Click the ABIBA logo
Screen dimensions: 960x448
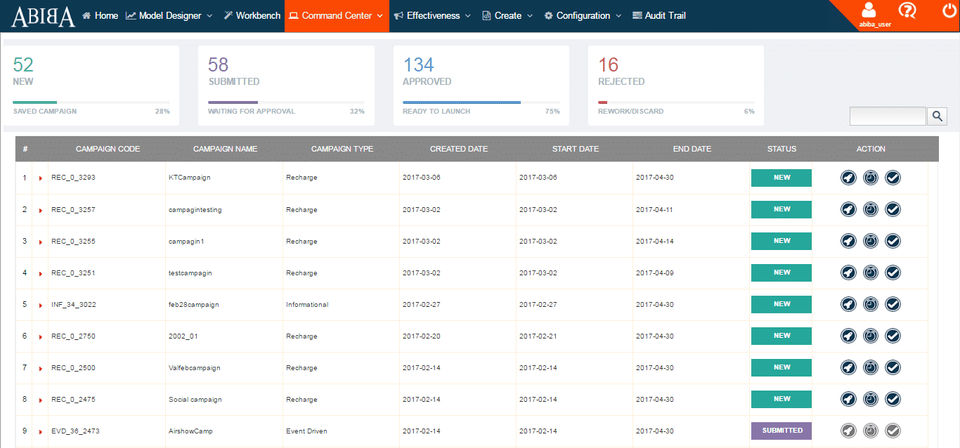click(x=43, y=17)
